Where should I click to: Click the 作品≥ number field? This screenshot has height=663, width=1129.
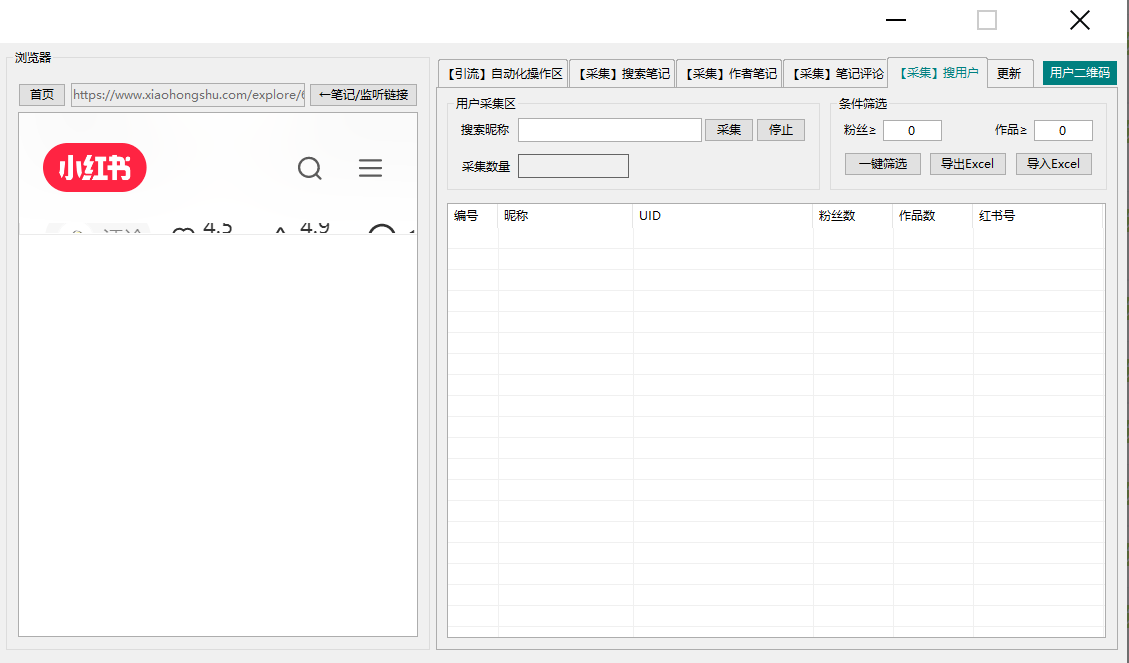1063,131
